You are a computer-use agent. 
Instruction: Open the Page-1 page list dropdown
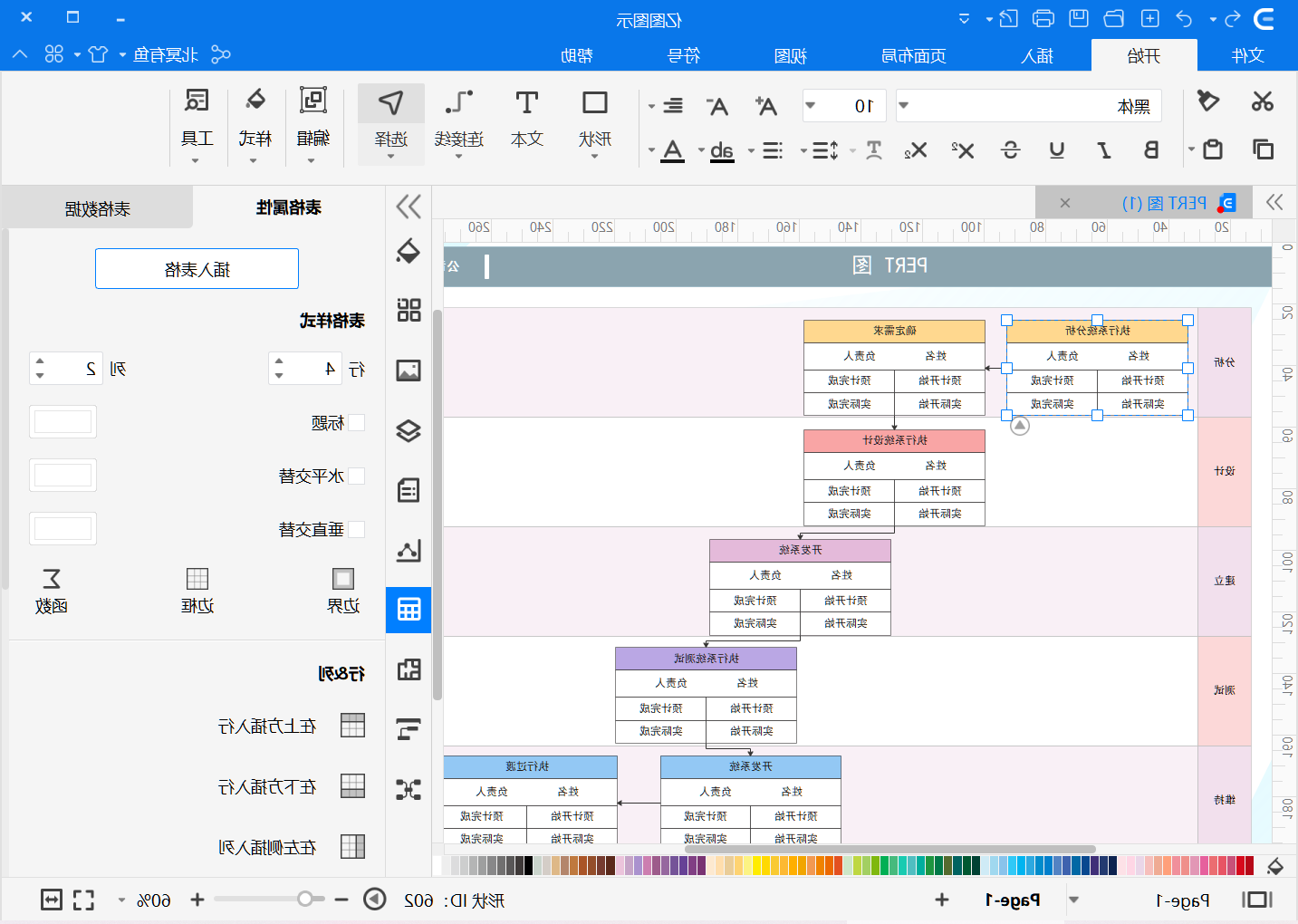(1074, 900)
